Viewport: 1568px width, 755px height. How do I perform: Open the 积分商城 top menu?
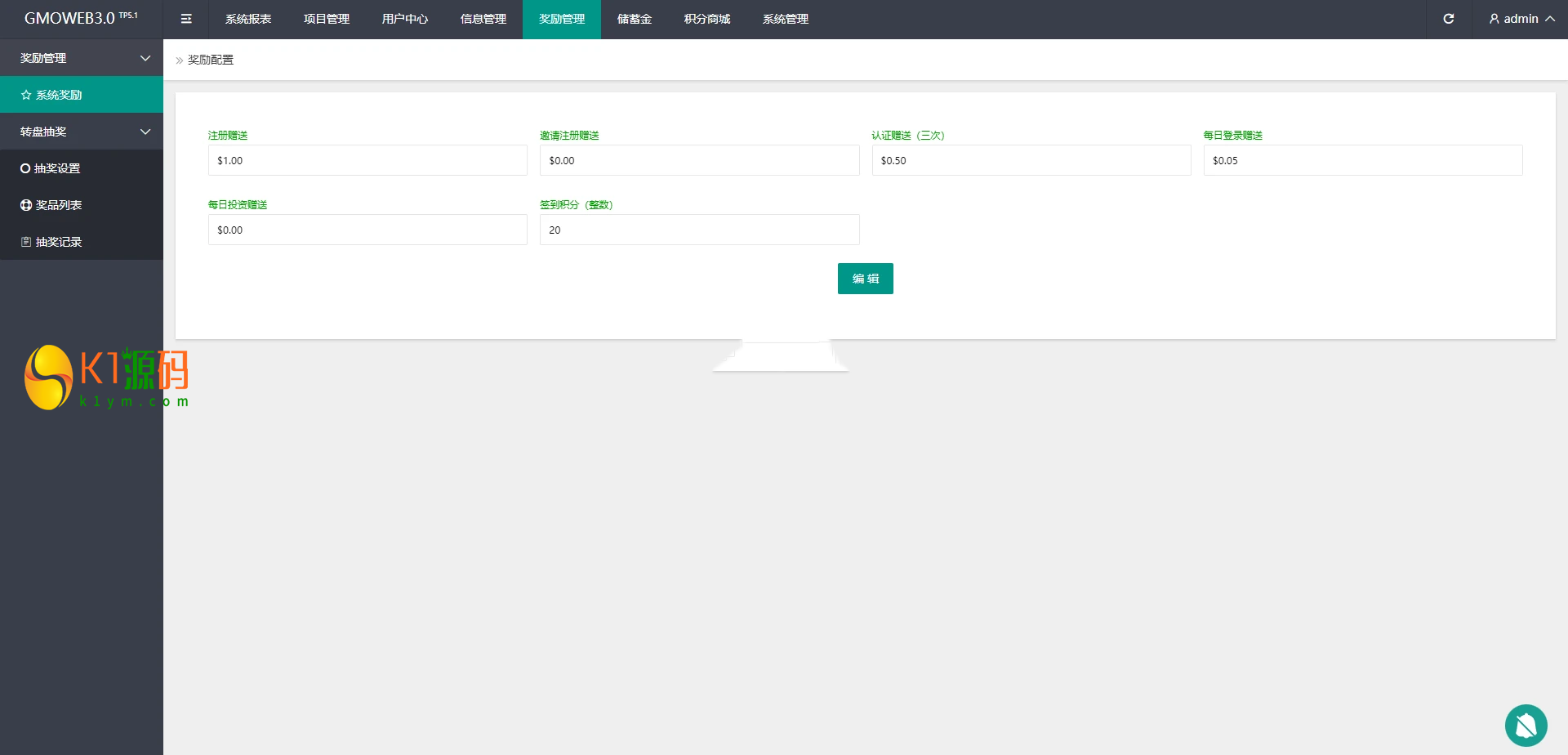coord(707,19)
